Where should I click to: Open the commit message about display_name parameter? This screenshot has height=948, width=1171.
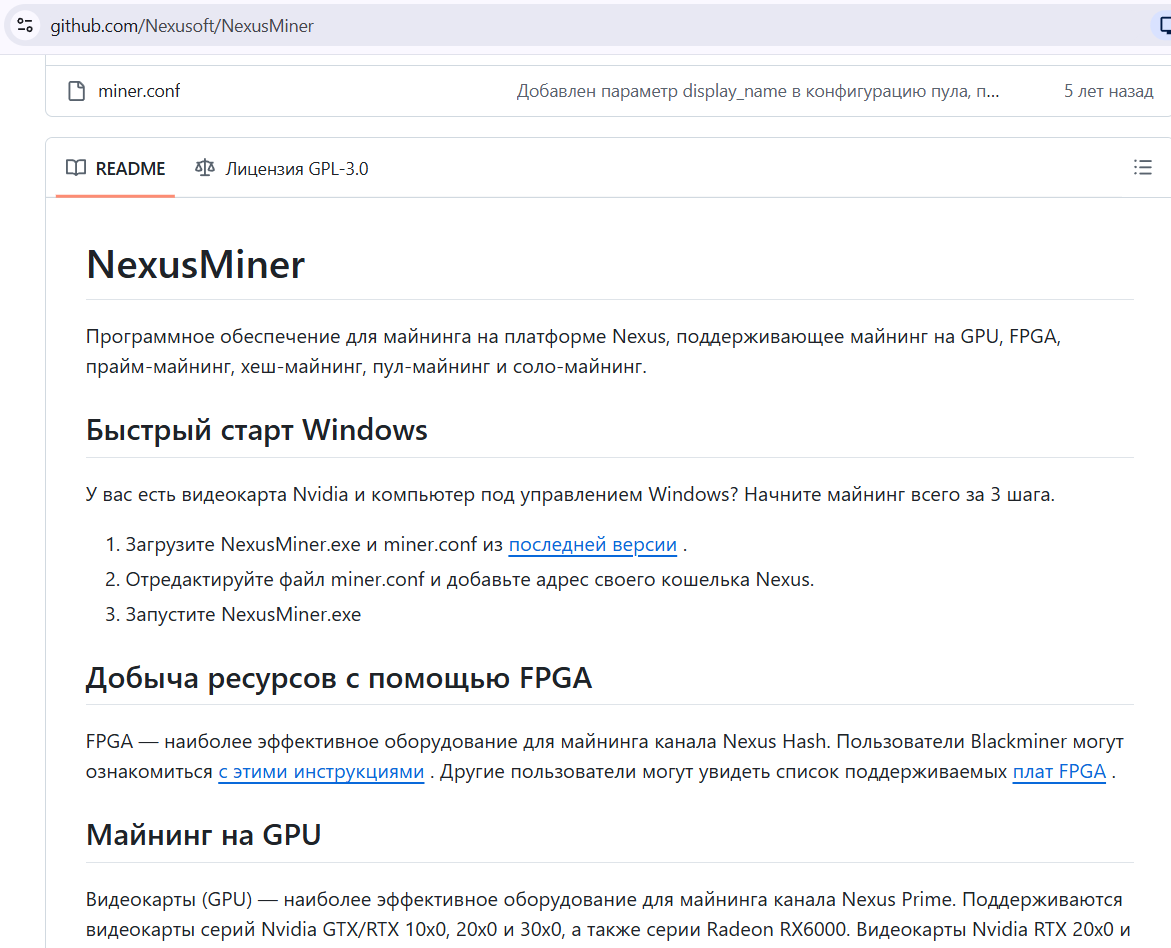[x=757, y=91]
